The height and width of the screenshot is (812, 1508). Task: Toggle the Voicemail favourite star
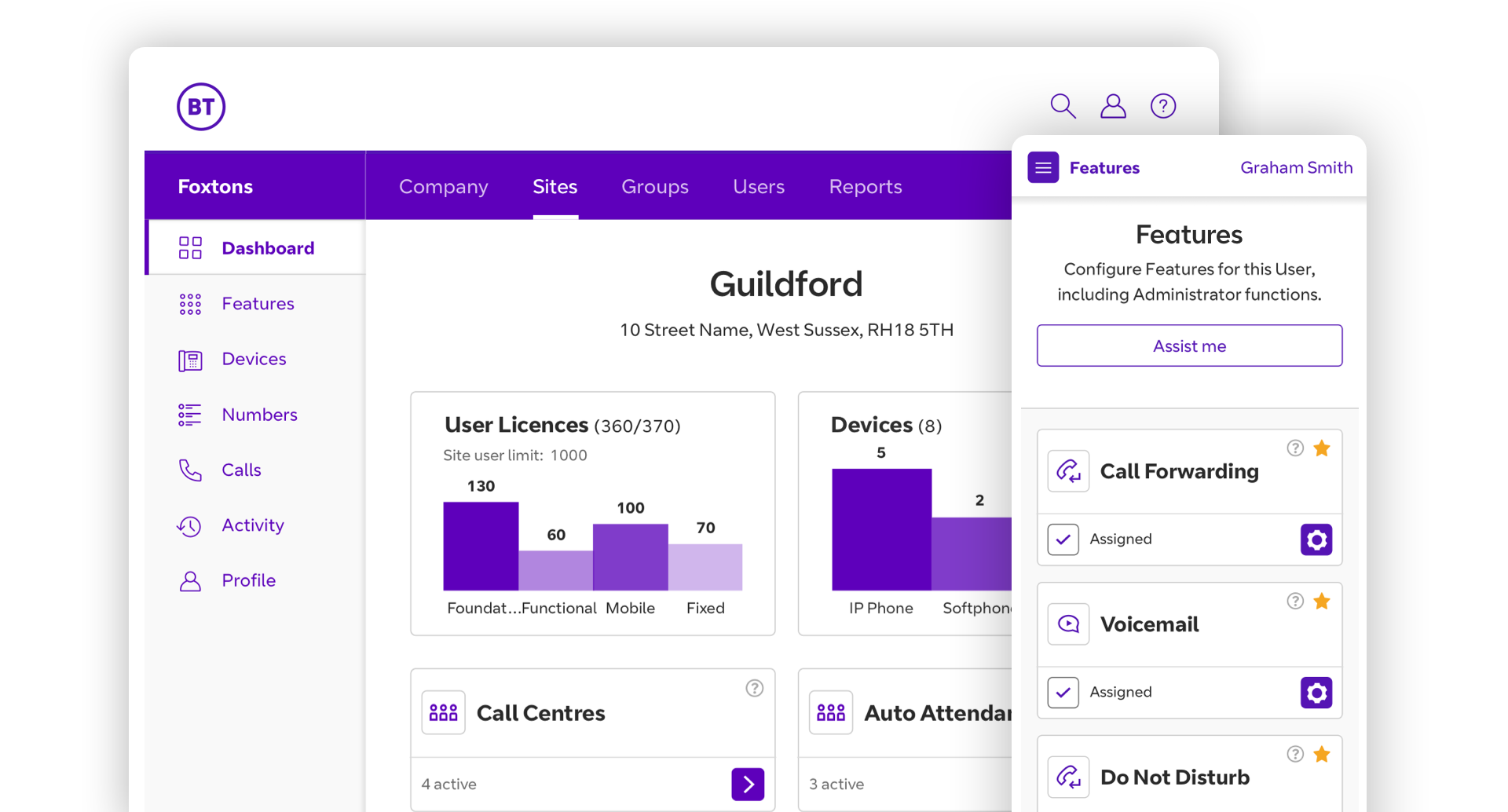coord(1322,601)
